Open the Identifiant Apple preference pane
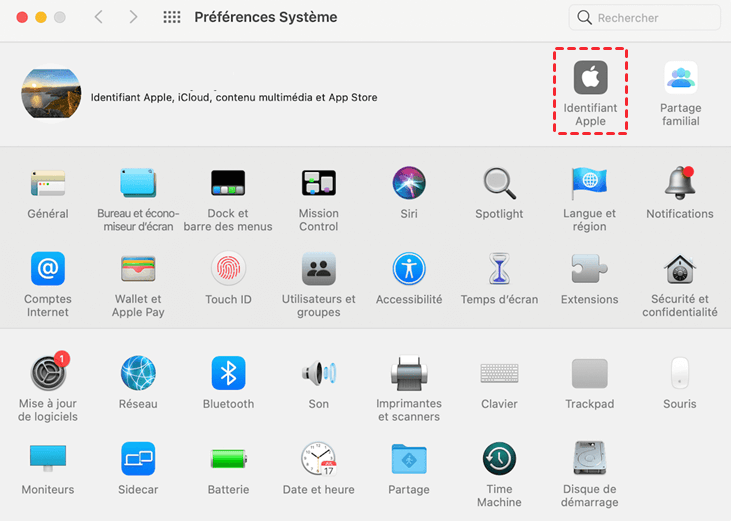731x521 pixels. [590, 78]
